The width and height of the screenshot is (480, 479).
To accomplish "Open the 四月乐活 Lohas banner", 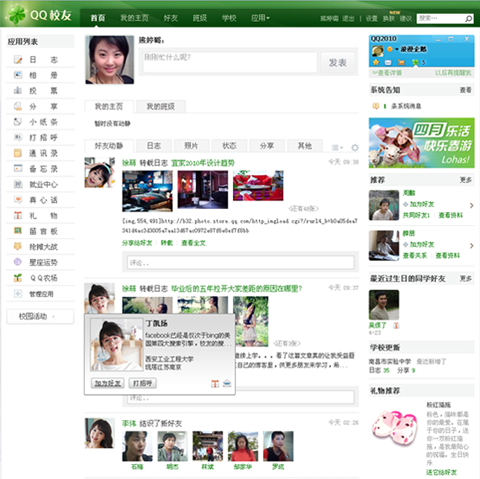I will [421, 143].
